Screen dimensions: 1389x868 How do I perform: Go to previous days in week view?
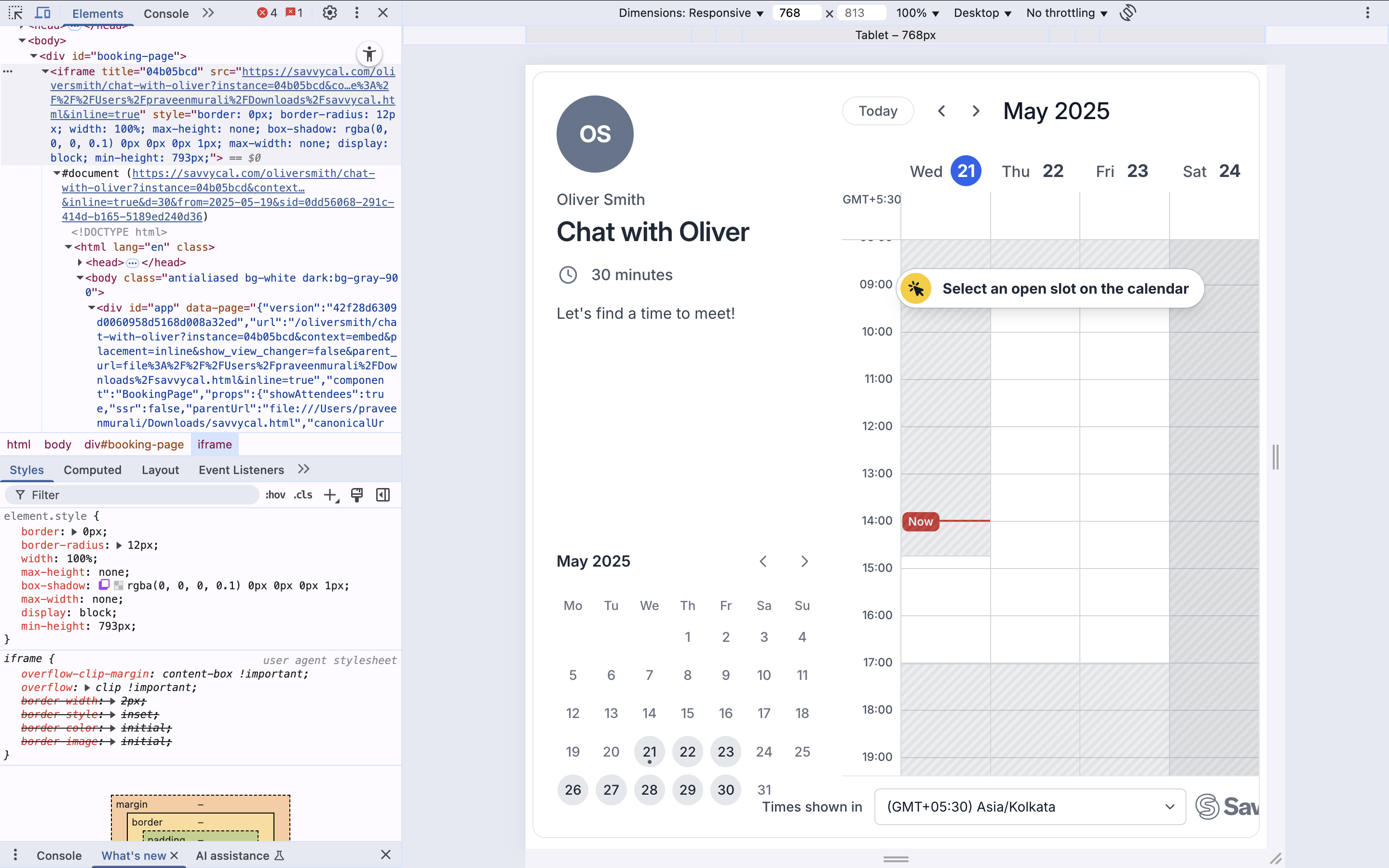(941, 111)
